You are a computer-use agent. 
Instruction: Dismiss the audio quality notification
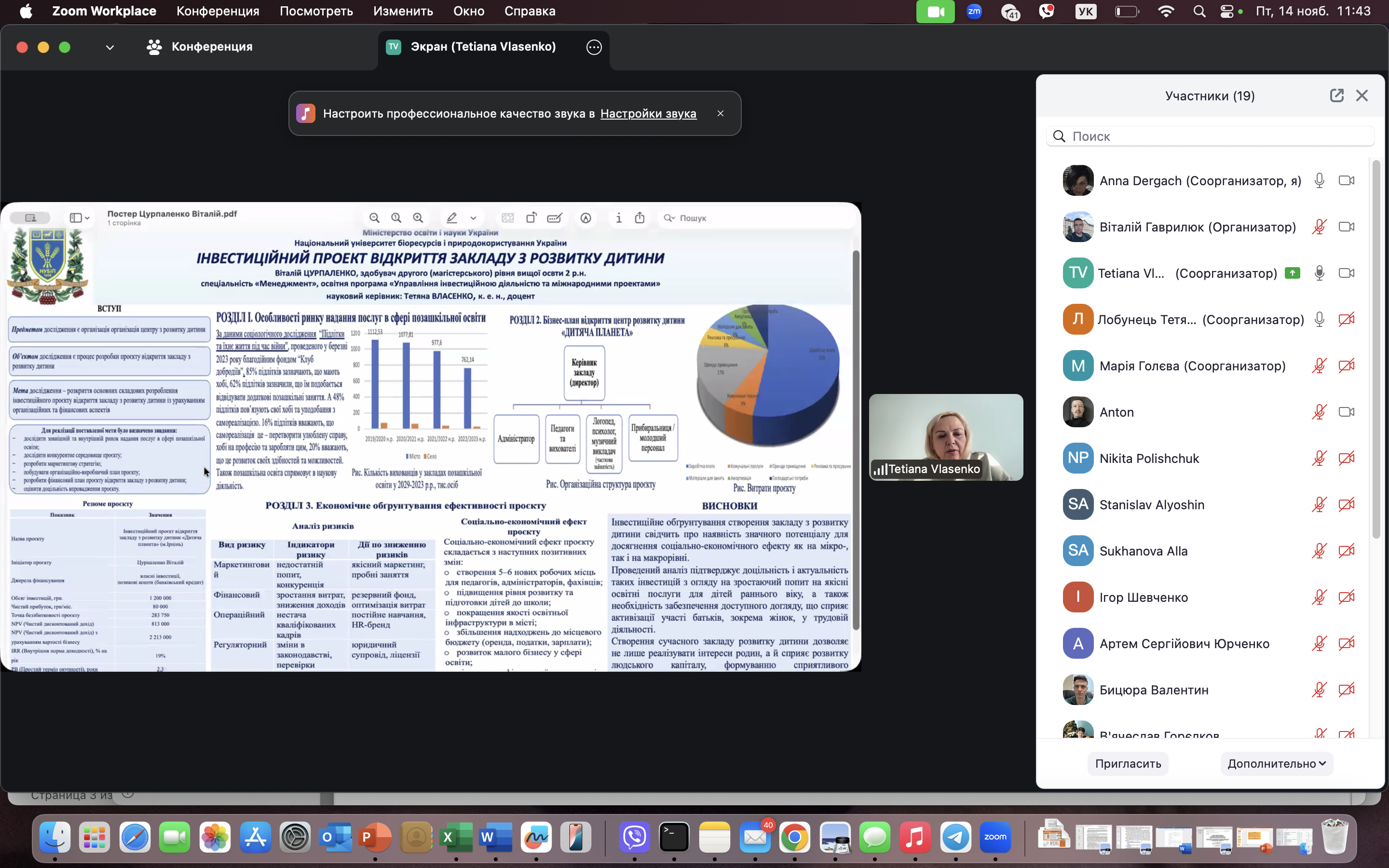tap(721, 113)
